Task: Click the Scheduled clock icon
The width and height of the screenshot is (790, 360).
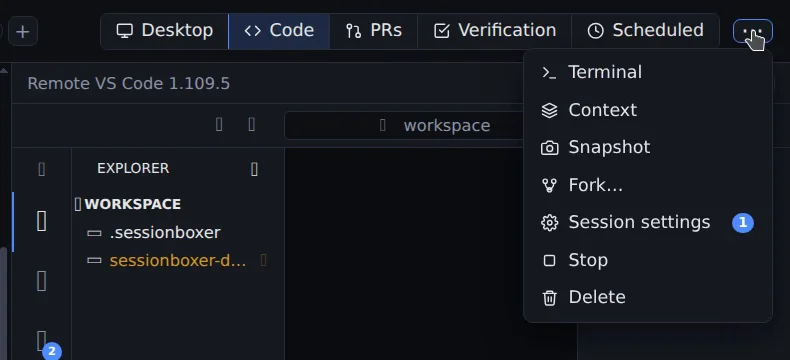Action: [596, 31]
